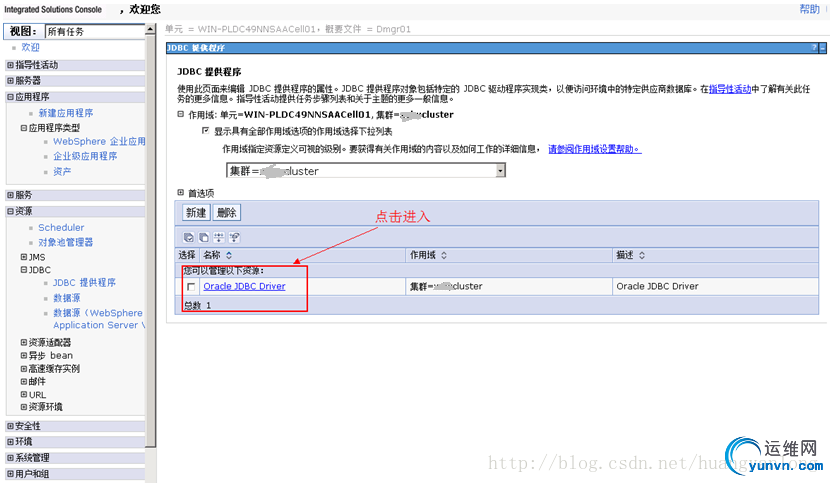Viewport: 830px width, 483px height.
Task: Expand the 指导性活动 navigation group
Action: point(10,65)
